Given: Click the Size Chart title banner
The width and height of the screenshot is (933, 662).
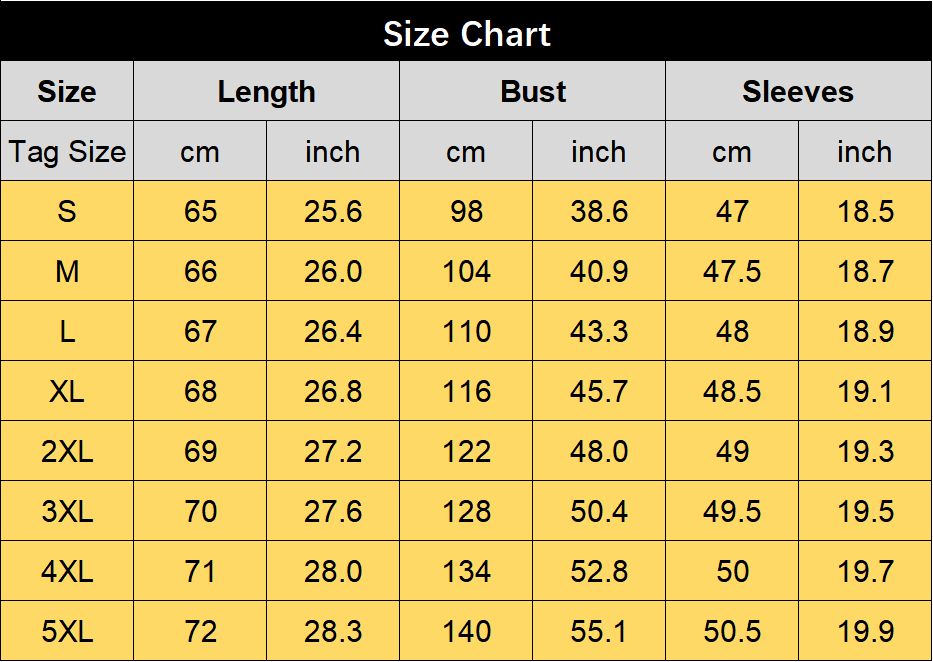Looking at the screenshot, I should pyautogui.click(x=466, y=31).
